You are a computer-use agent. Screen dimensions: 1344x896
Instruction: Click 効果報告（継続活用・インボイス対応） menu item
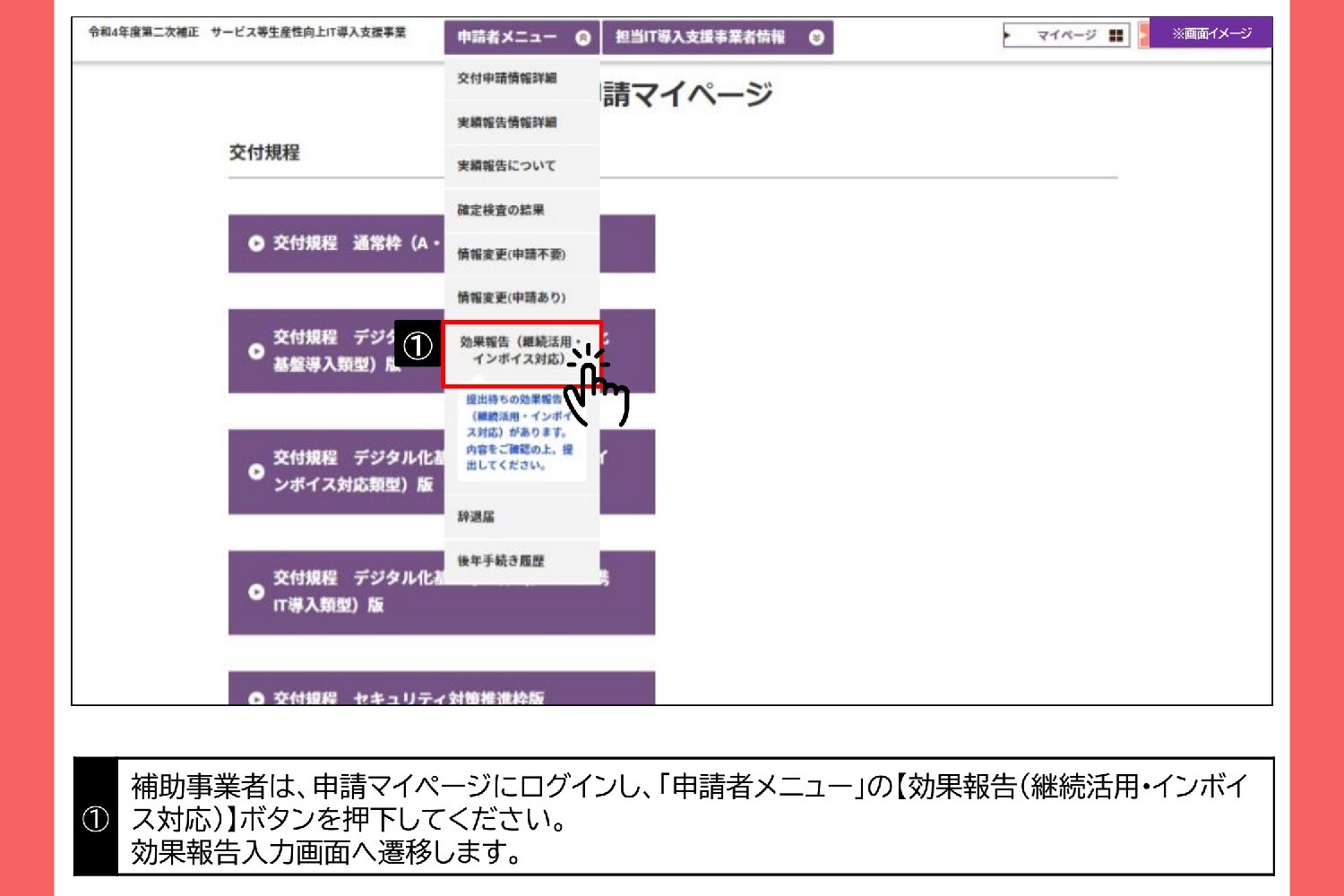(x=520, y=350)
